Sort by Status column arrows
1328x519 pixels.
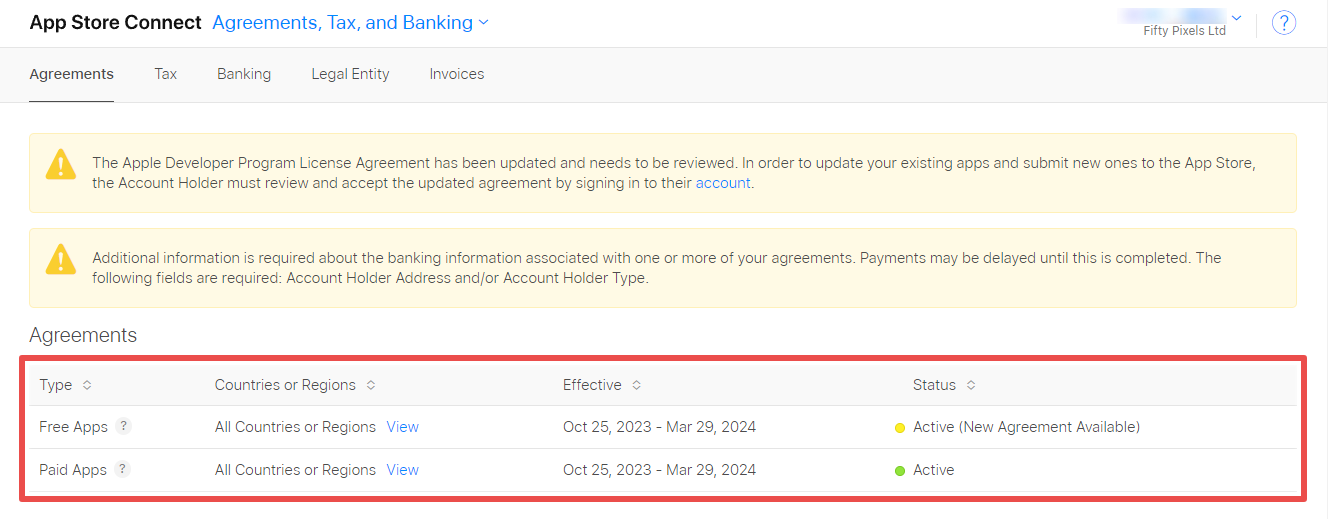click(x=970, y=385)
